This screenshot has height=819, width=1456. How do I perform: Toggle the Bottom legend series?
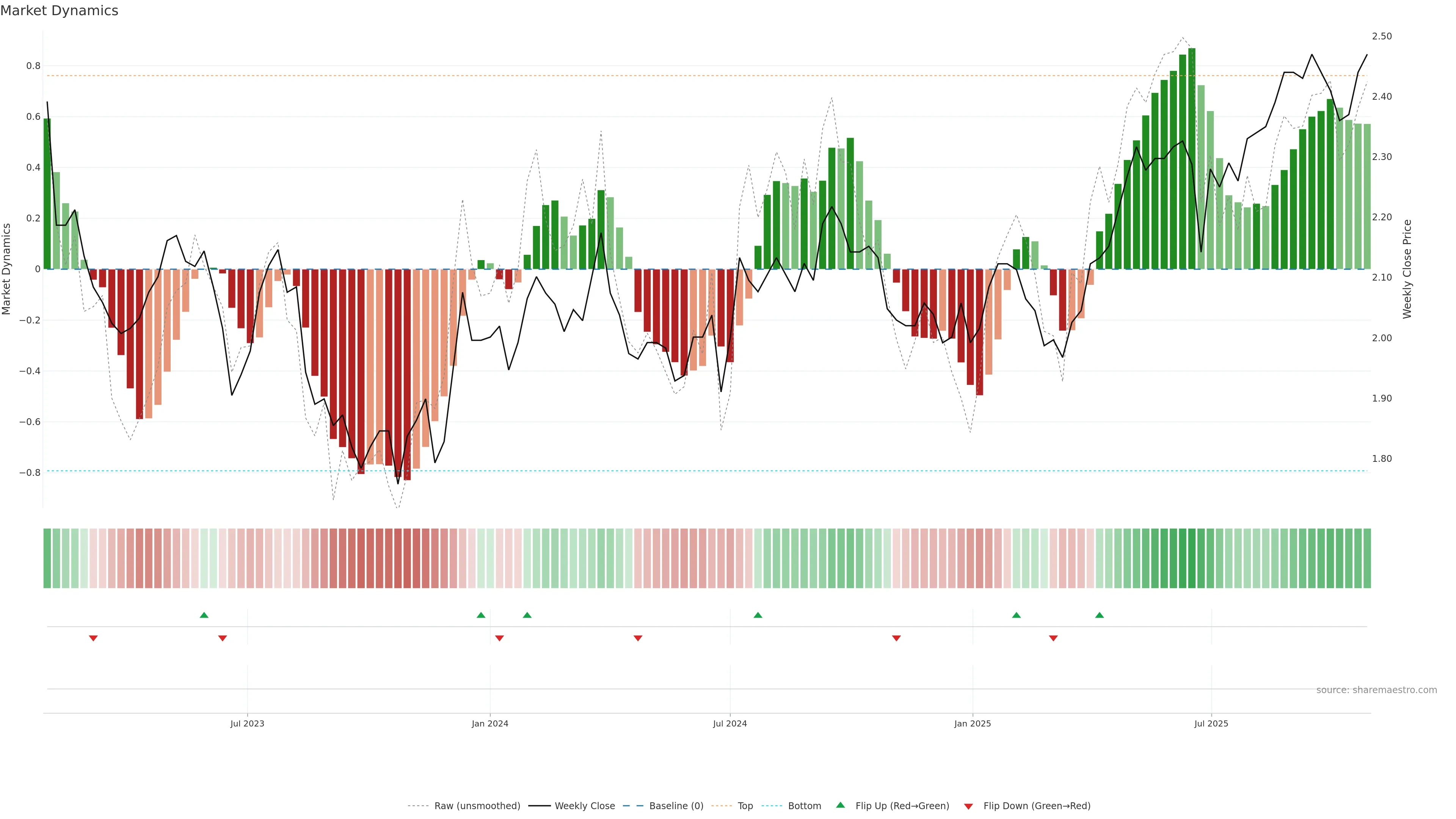pyautogui.click(x=804, y=806)
